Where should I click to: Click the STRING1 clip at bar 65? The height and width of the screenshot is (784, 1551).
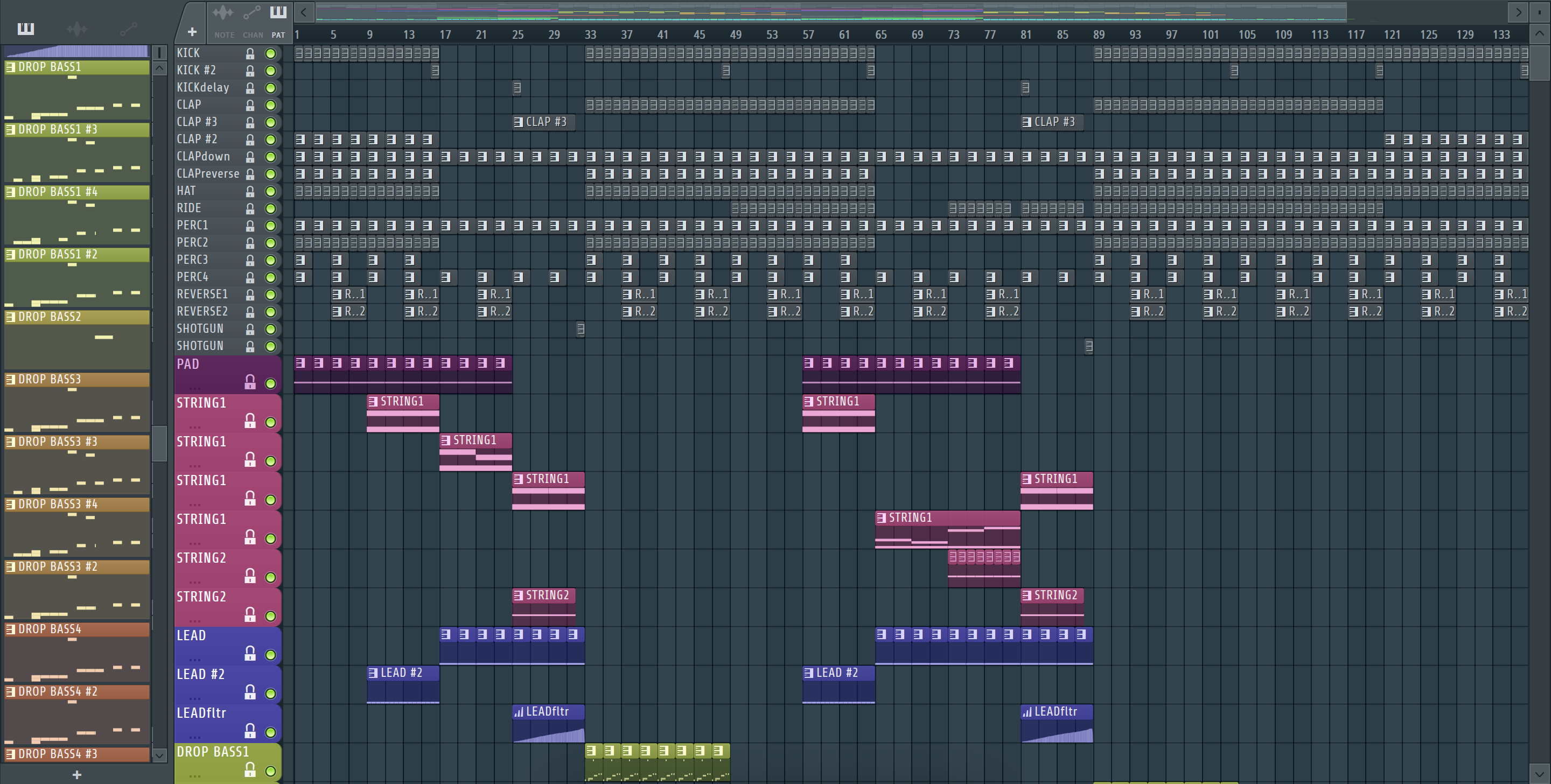point(948,530)
